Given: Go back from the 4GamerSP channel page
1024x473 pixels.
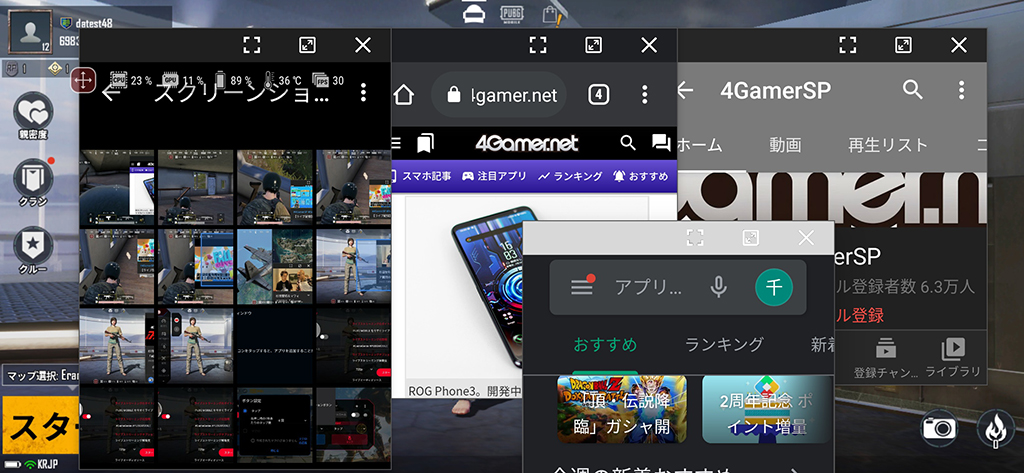Looking at the screenshot, I should click(x=684, y=90).
